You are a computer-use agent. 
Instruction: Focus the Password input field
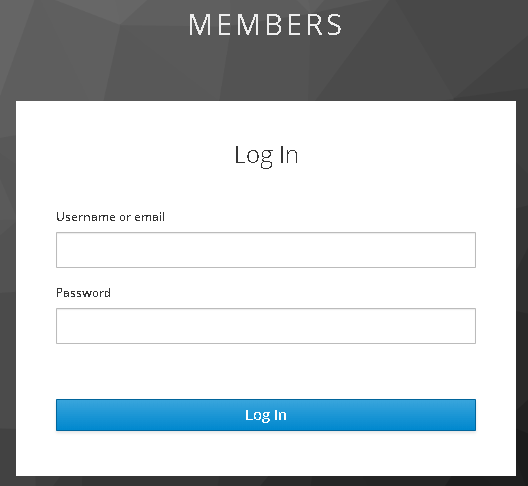(x=266, y=326)
